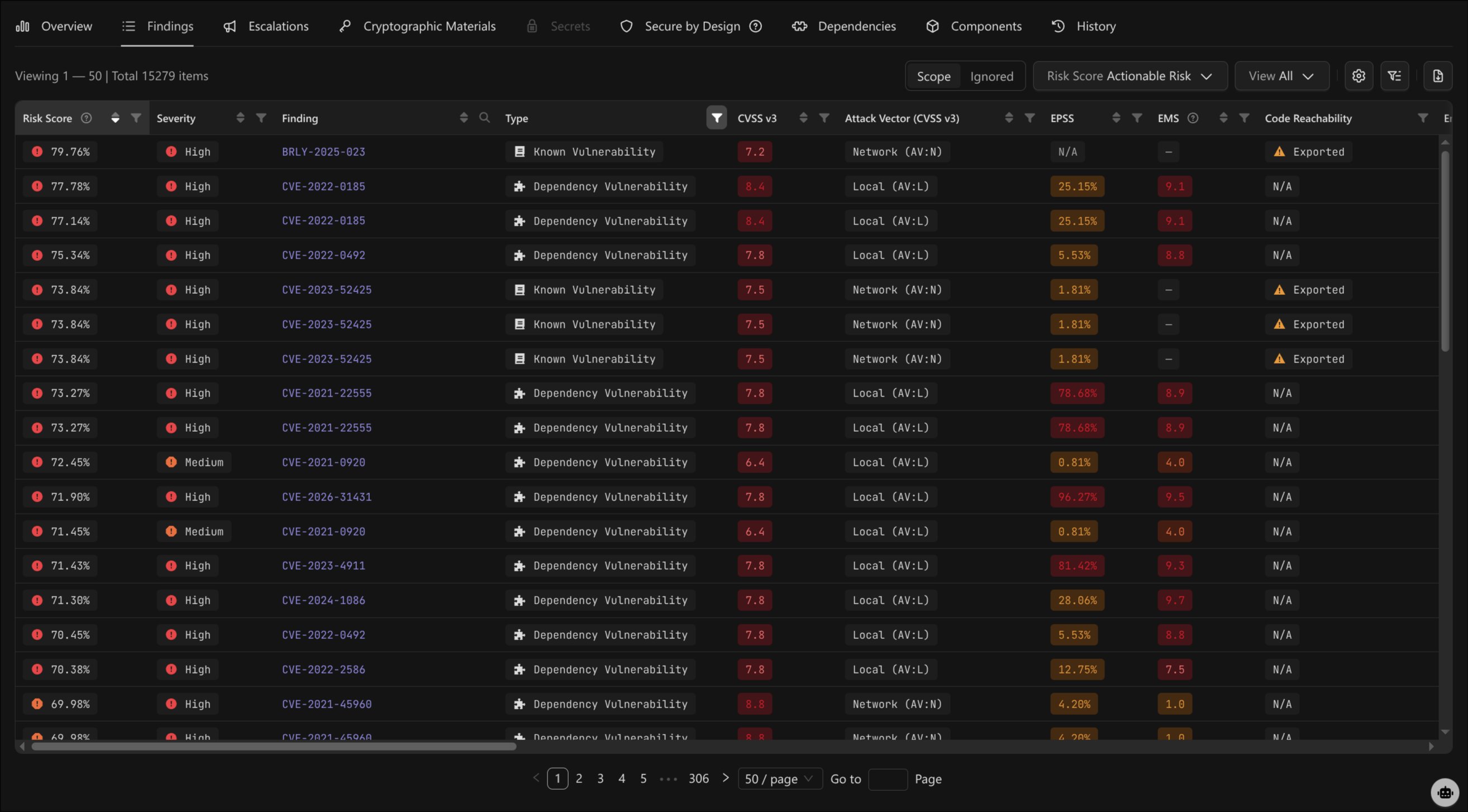Image resolution: width=1468 pixels, height=812 pixels.
Task: Click Exported tag in BRLY-2025-023 row
Action: [1309, 151]
